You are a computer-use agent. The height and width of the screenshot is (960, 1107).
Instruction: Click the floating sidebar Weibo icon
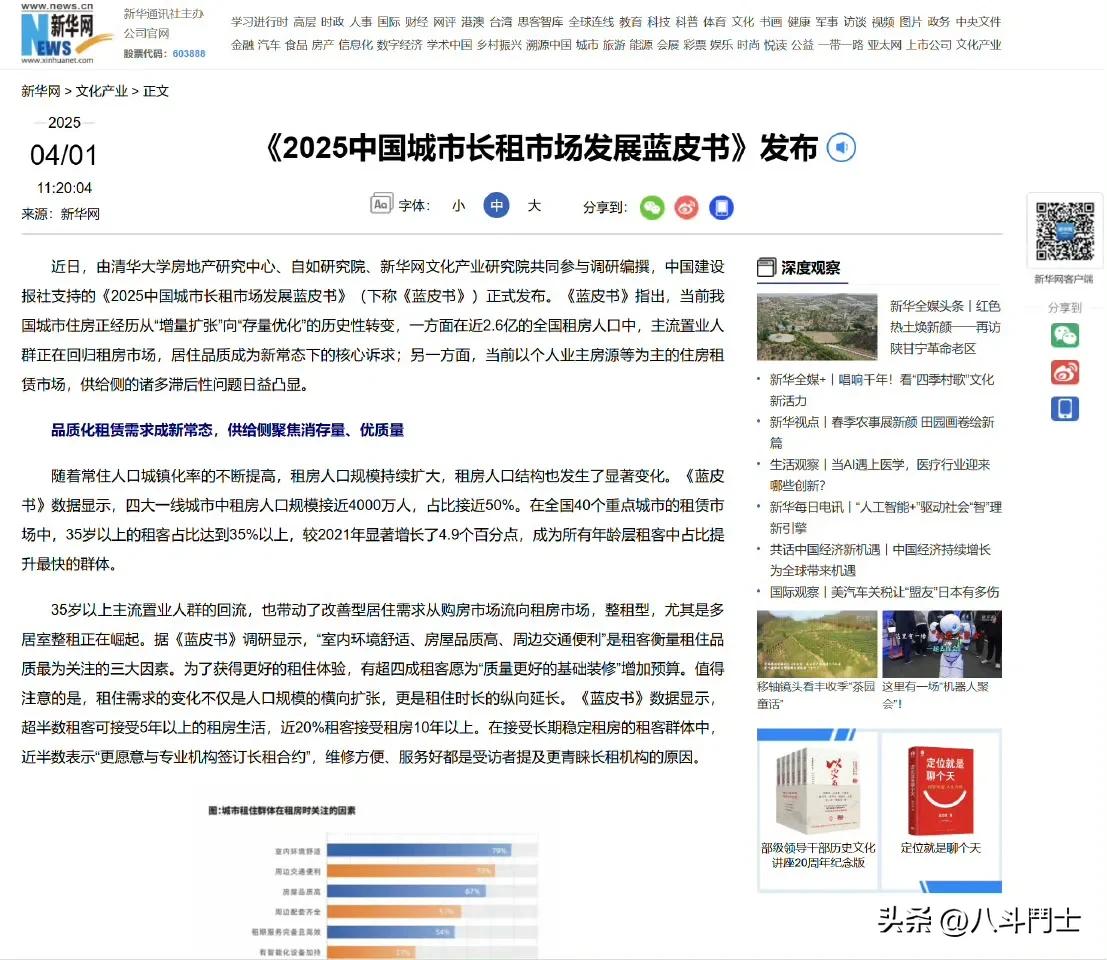click(x=1065, y=371)
